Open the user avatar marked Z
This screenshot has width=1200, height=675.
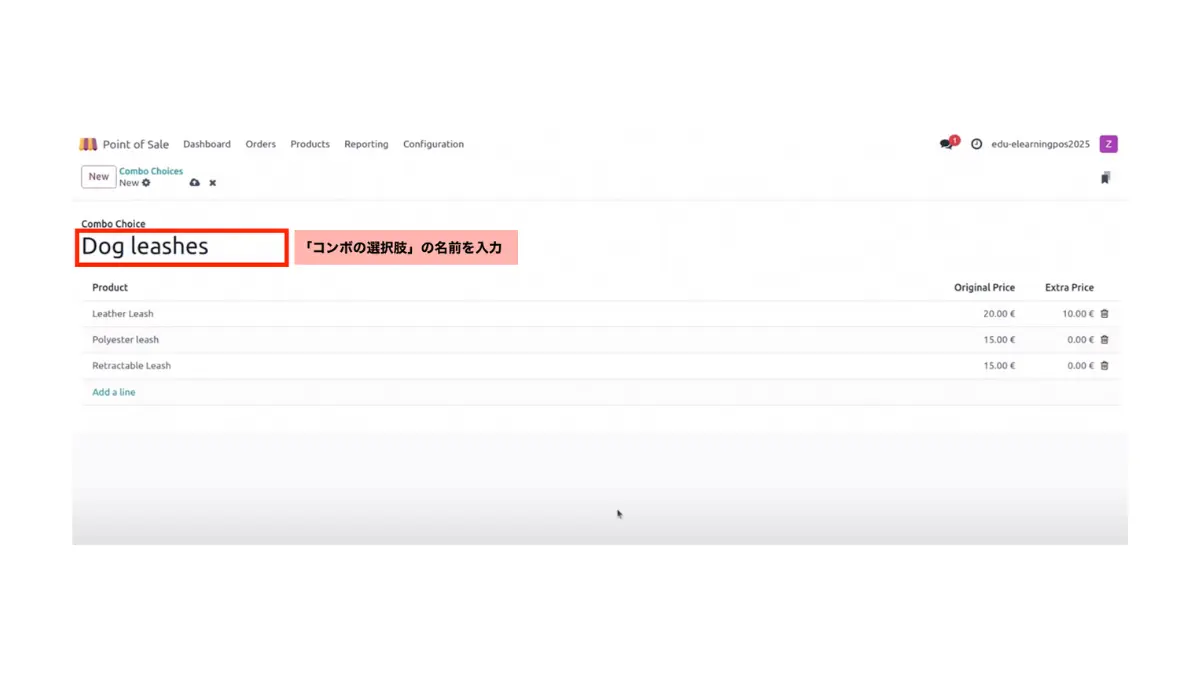click(1108, 144)
